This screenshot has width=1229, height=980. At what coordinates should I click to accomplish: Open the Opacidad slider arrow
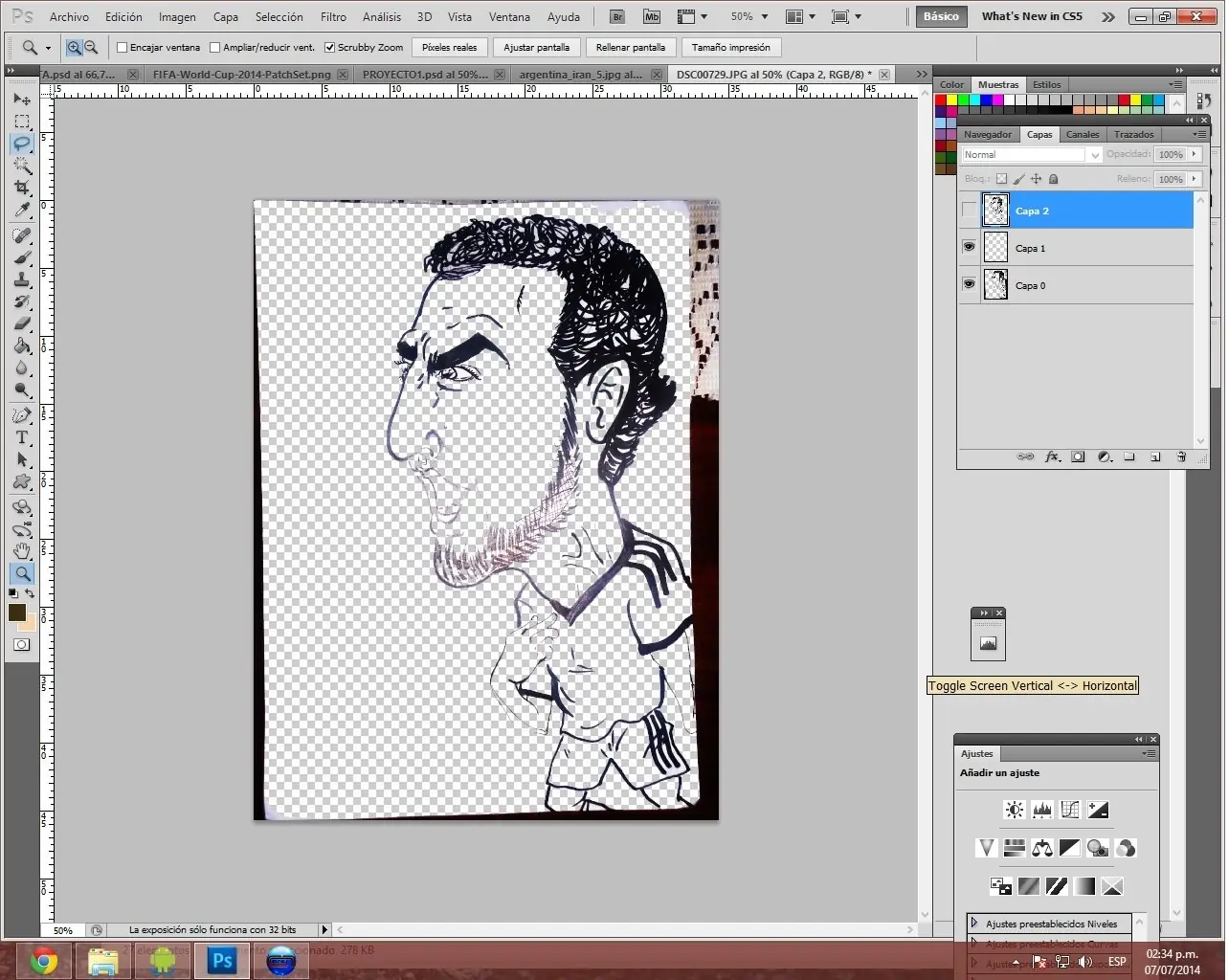coord(1195,154)
